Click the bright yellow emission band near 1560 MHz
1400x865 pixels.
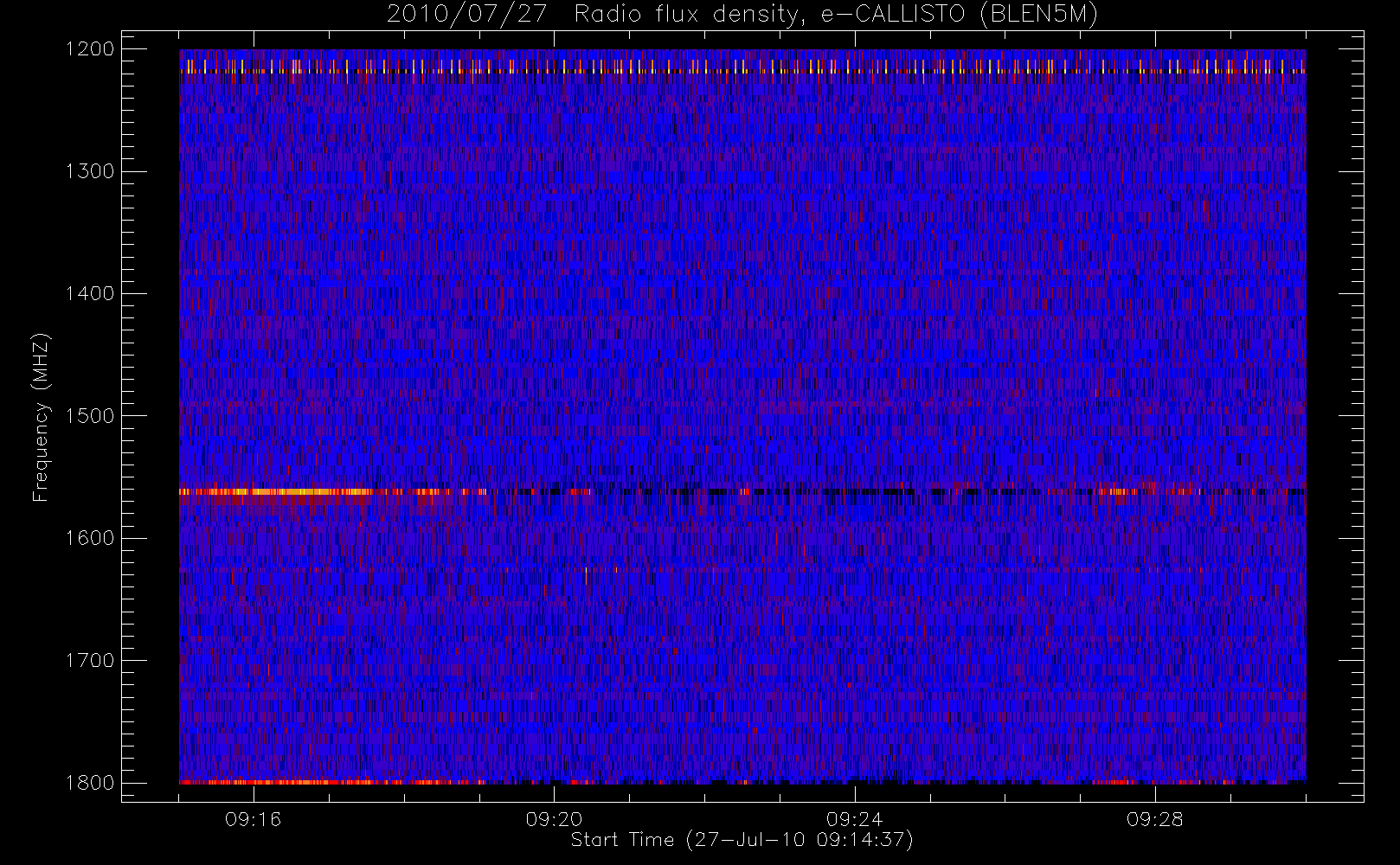click(277, 491)
